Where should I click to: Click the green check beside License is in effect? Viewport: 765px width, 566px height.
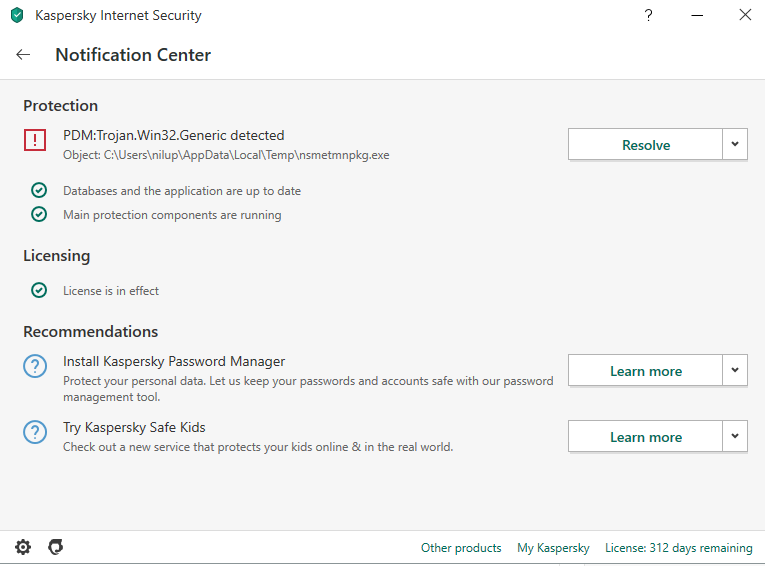point(39,290)
